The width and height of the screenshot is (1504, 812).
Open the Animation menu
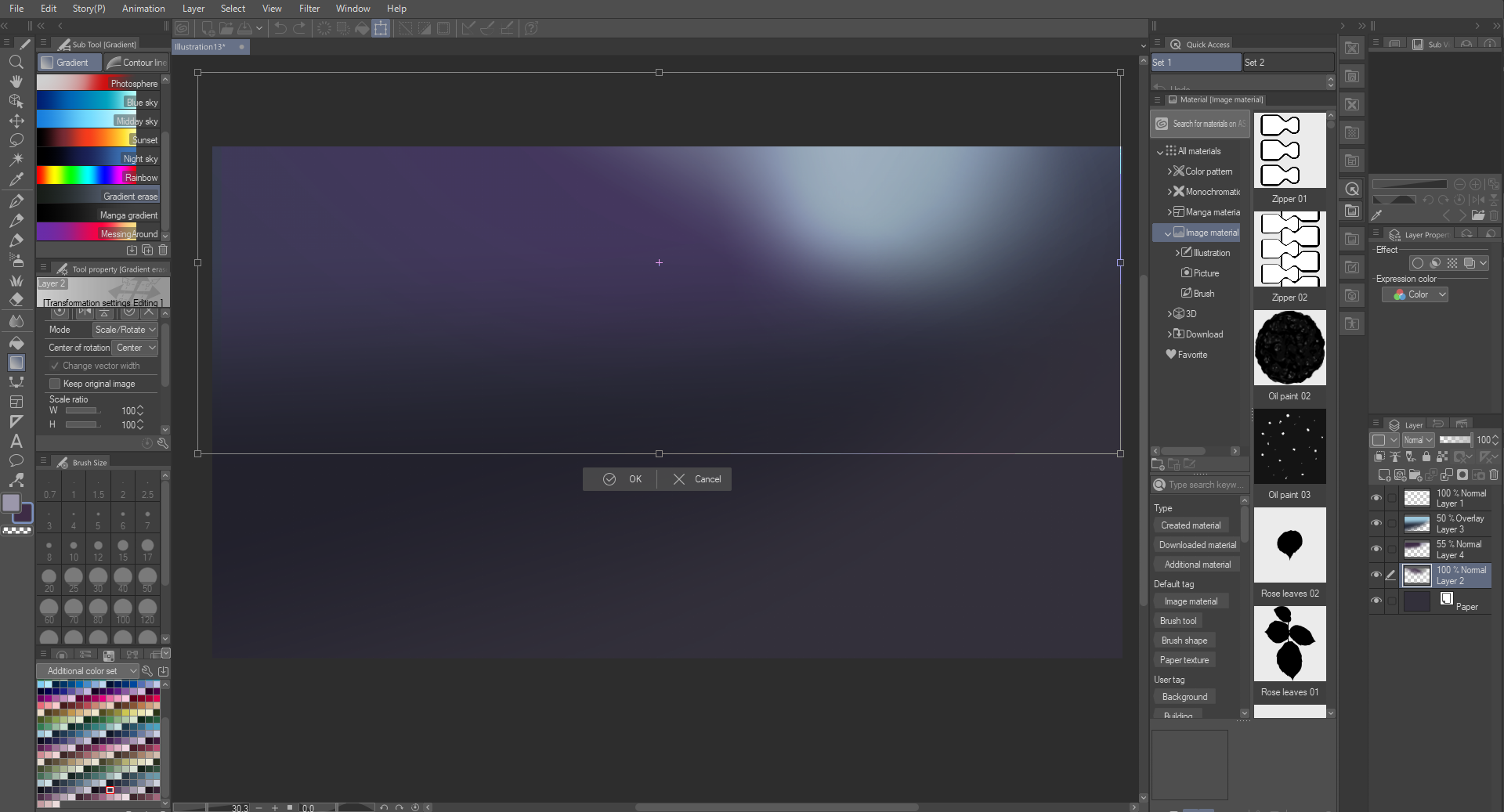(143, 9)
